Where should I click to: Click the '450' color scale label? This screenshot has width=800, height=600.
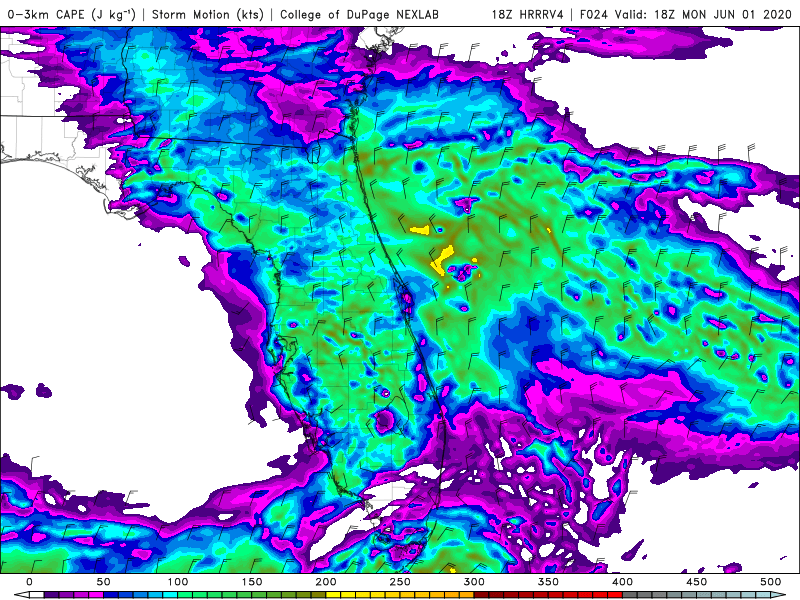696,582
